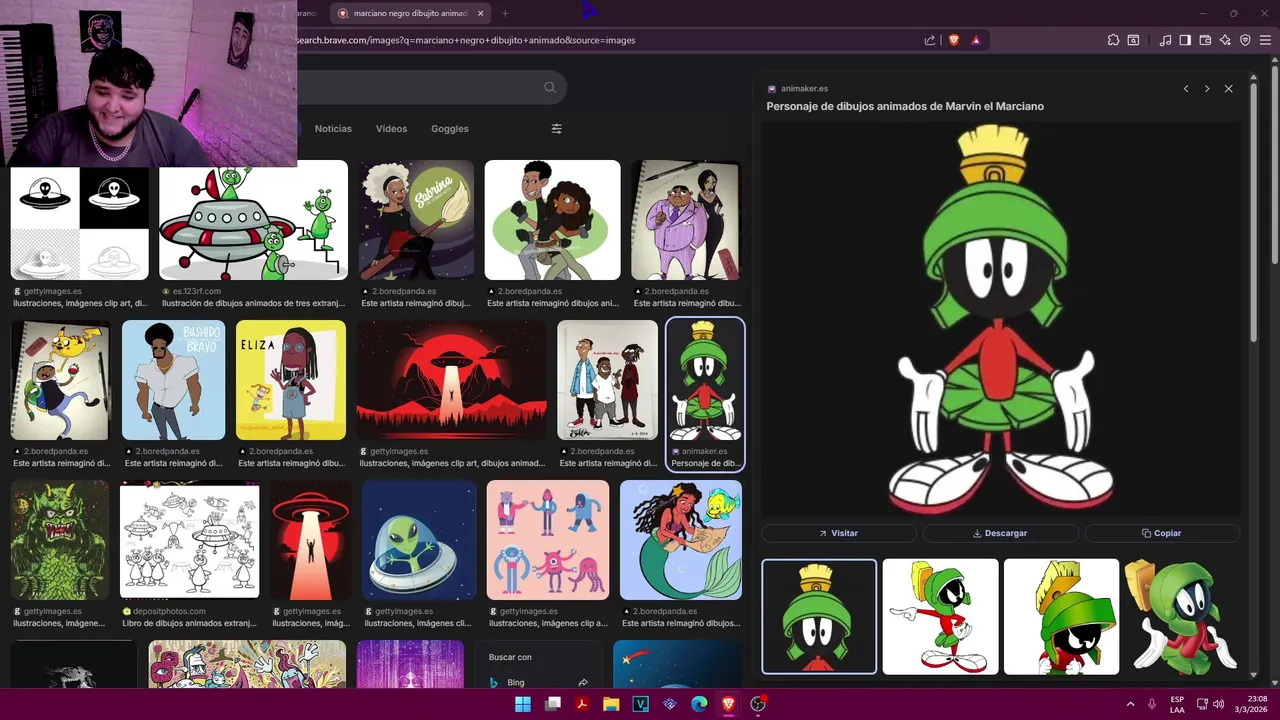The height and width of the screenshot is (720, 1280).
Task: Switch to the Noticias search tab
Action: pyautogui.click(x=333, y=128)
